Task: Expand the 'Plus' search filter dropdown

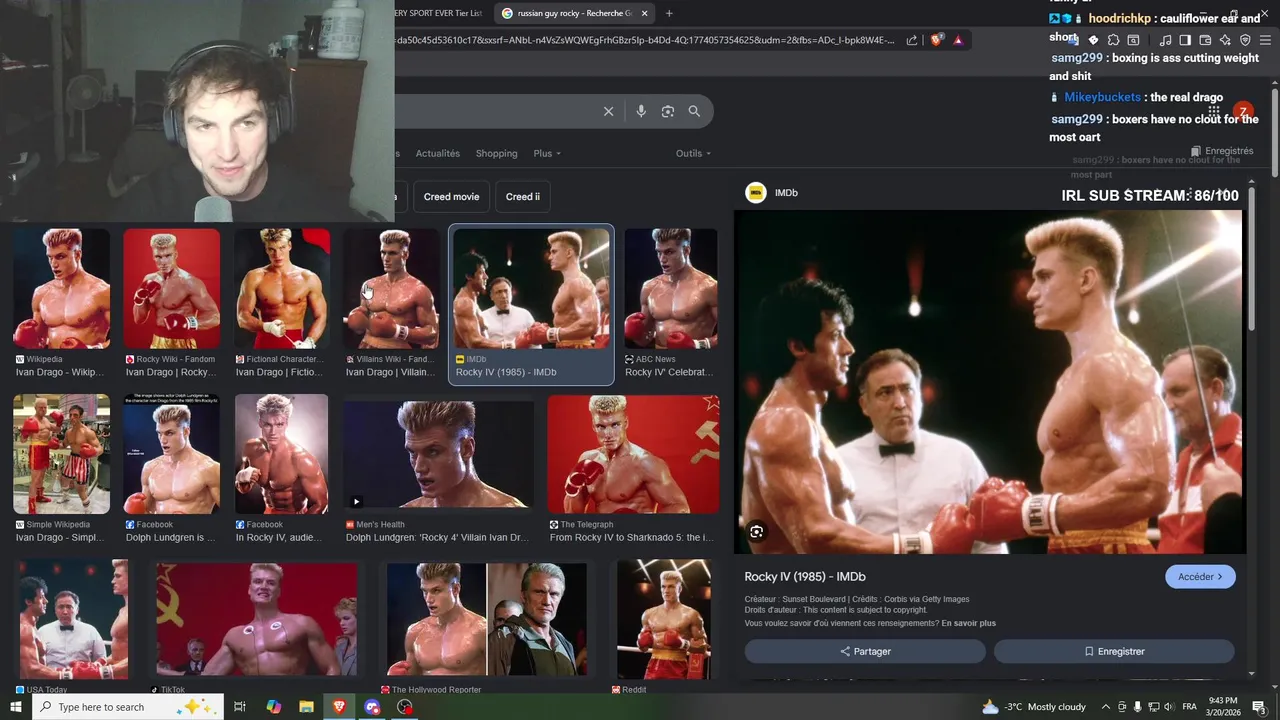Action: 547,153
